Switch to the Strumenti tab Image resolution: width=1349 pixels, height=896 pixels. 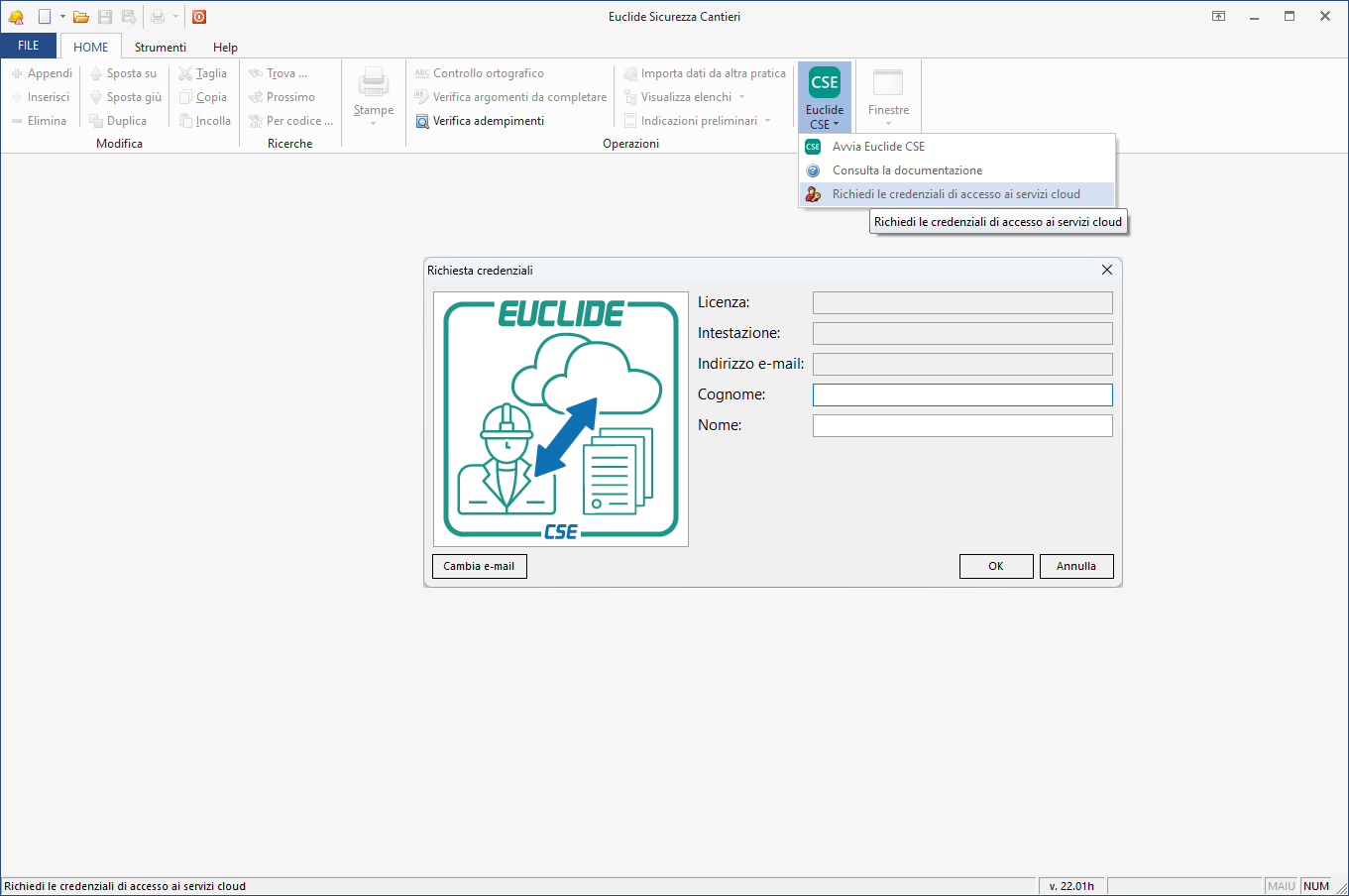161,47
